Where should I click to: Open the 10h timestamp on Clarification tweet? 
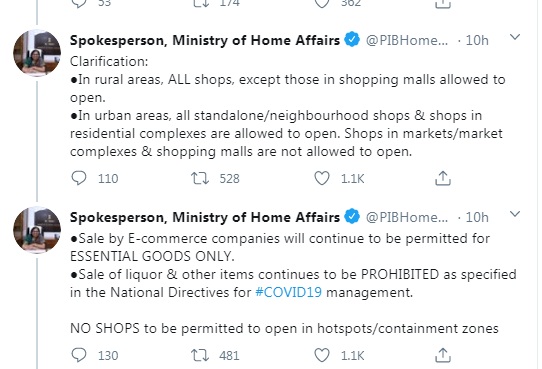click(477, 40)
